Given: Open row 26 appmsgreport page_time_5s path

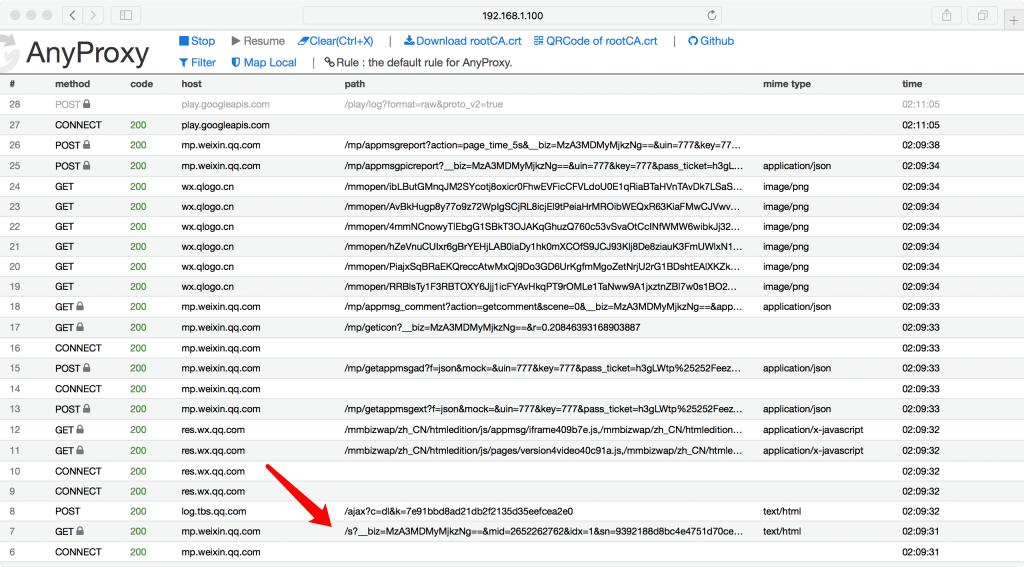Looking at the screenshot, I should 543,145.
